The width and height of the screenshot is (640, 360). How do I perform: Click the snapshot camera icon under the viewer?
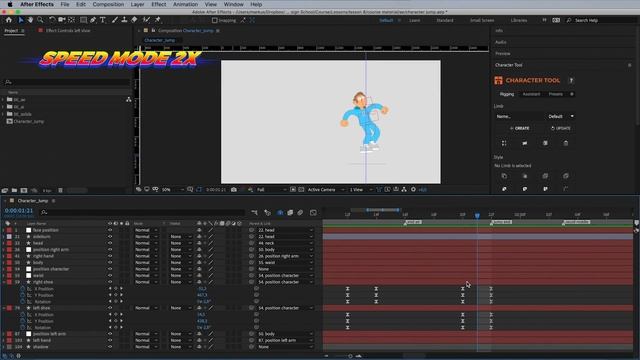click(233, 189)
